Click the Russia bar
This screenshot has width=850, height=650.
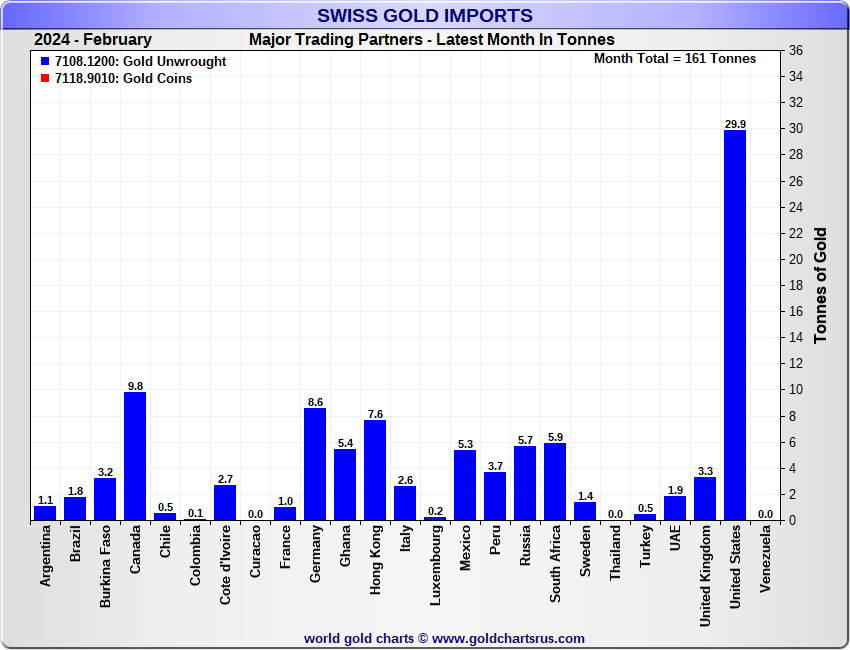525,483
